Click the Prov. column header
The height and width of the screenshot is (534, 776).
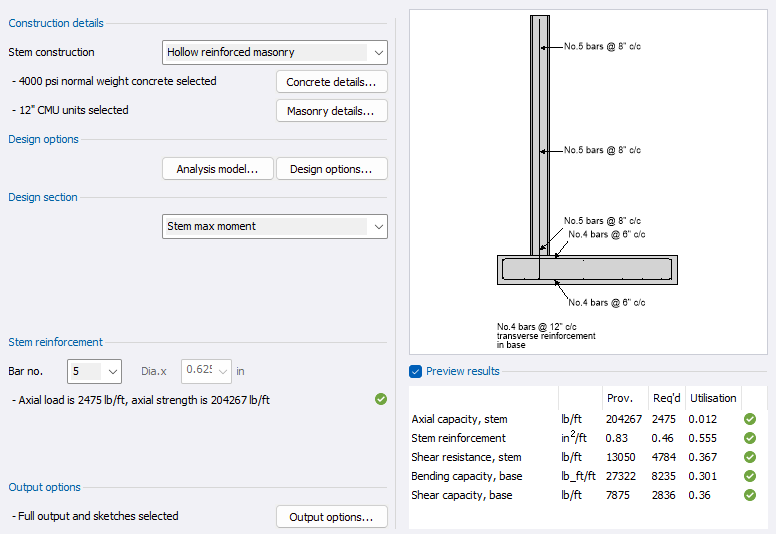pyautogui.click(x=619, y=398)
